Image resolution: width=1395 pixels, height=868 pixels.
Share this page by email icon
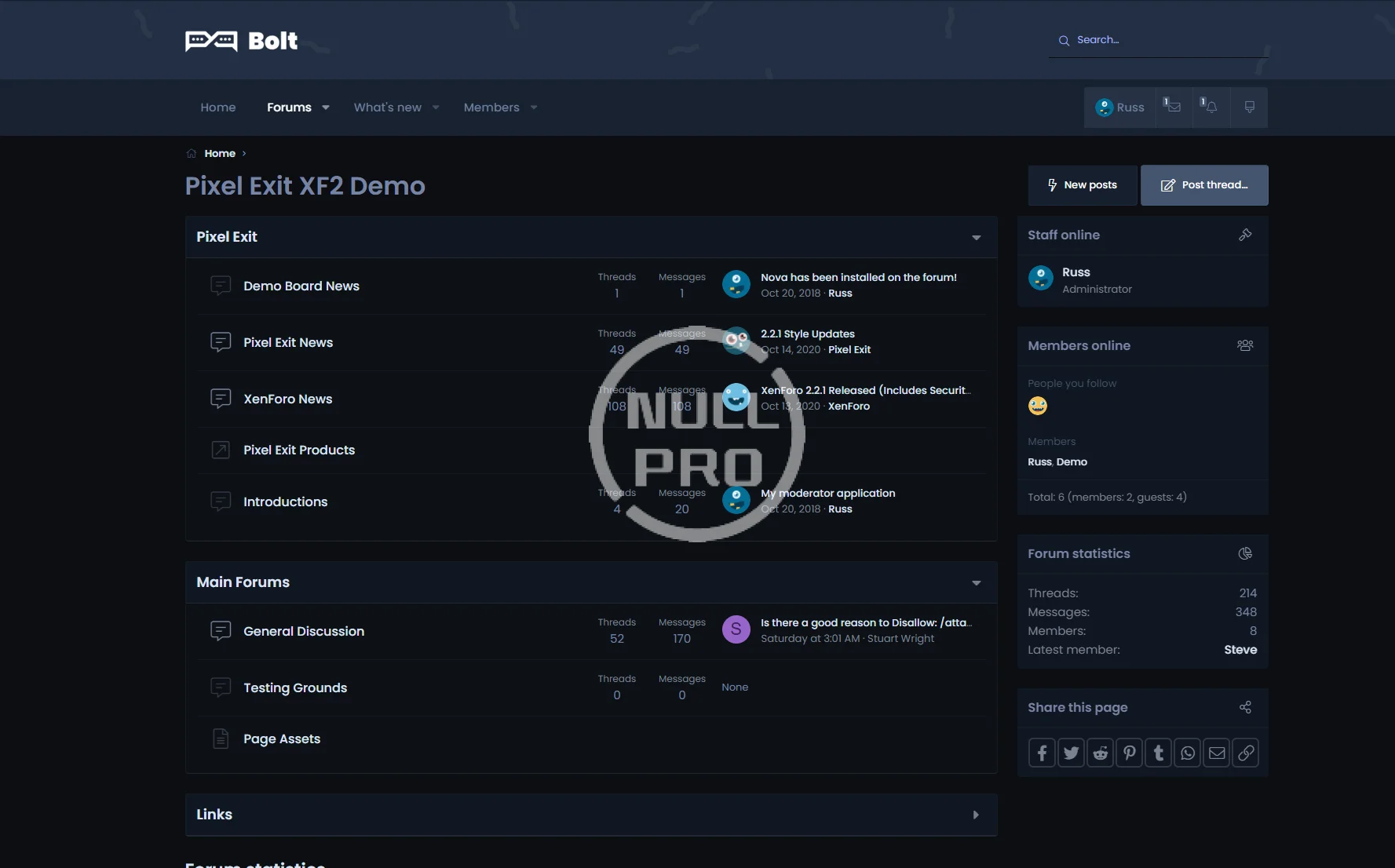click(1217, 753)
